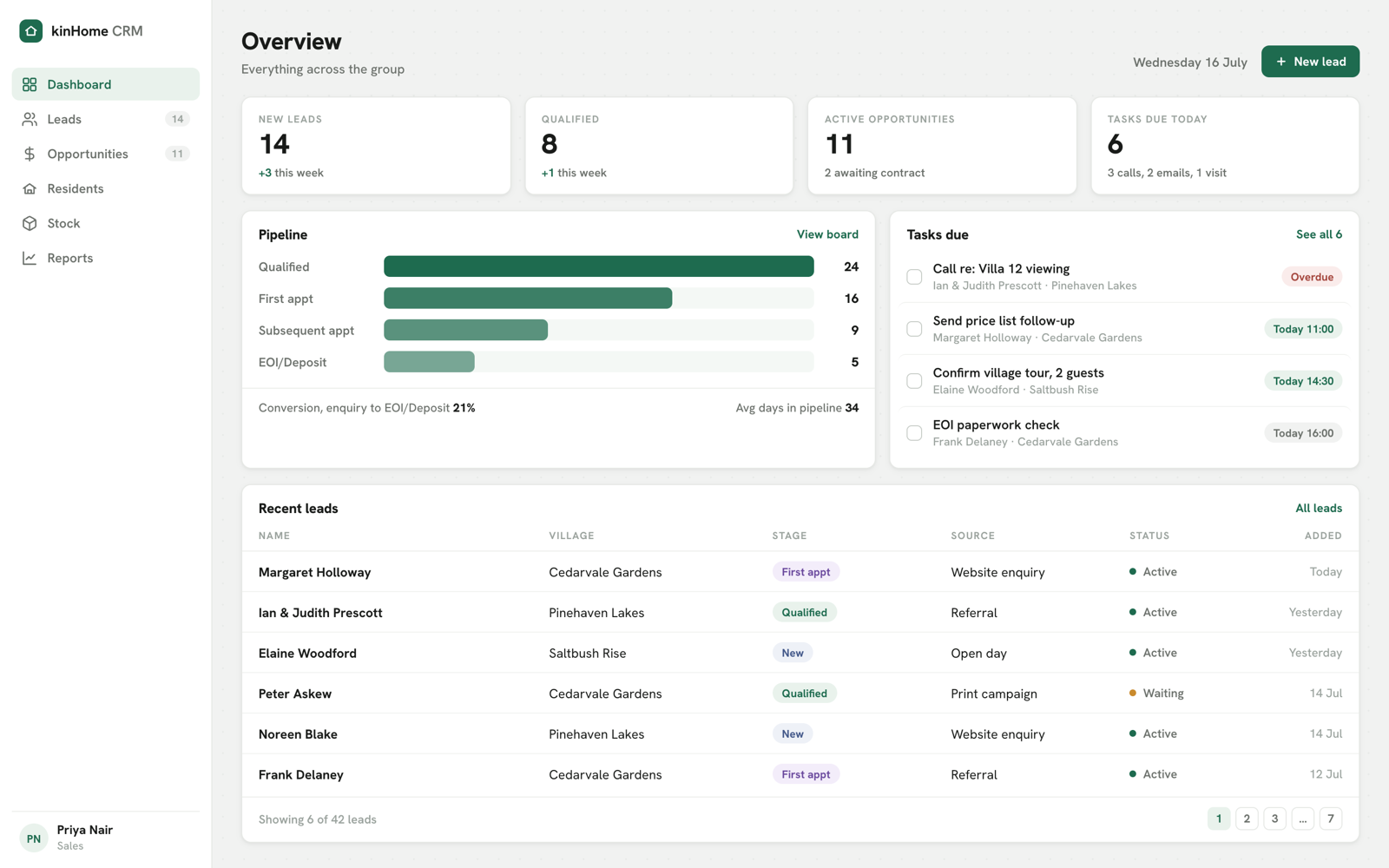The image size is (1389, 868).
Task: Click the PN user avatar
Action: click(34, 838)
